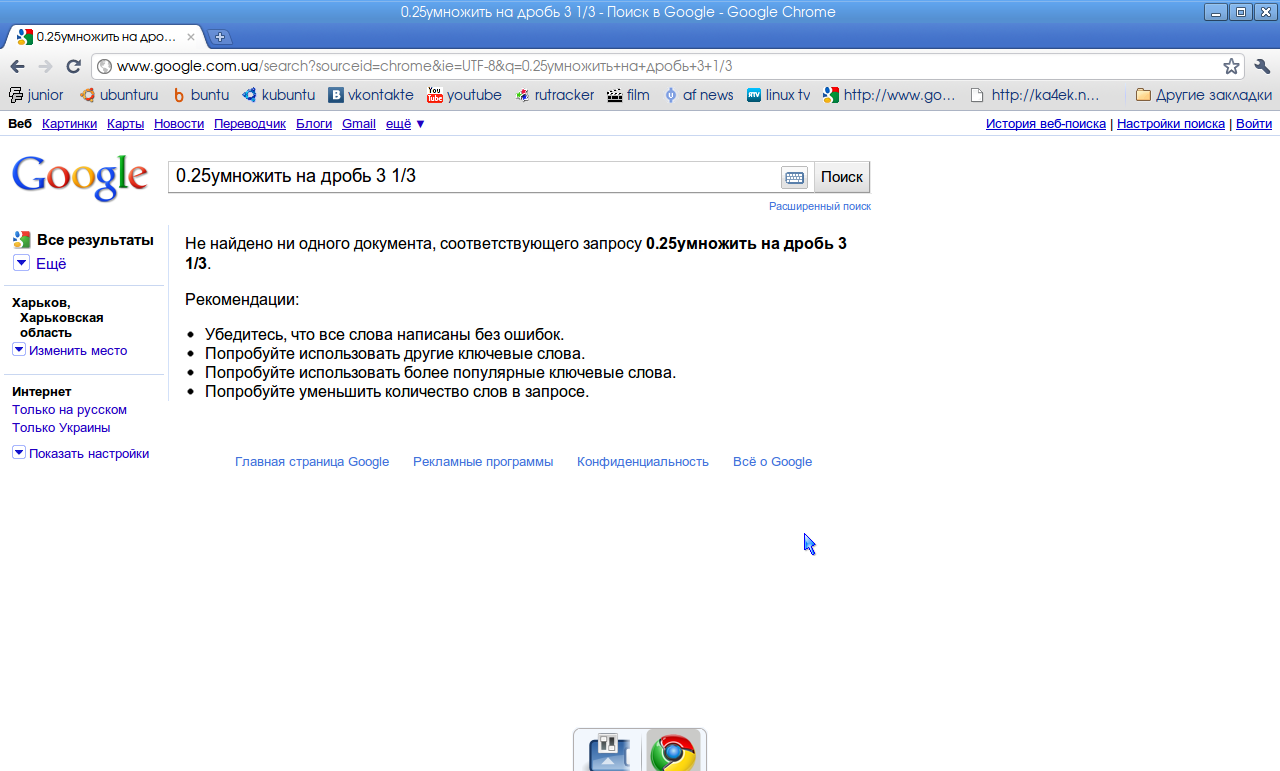Click into the Google search query field

coord(473,177)
